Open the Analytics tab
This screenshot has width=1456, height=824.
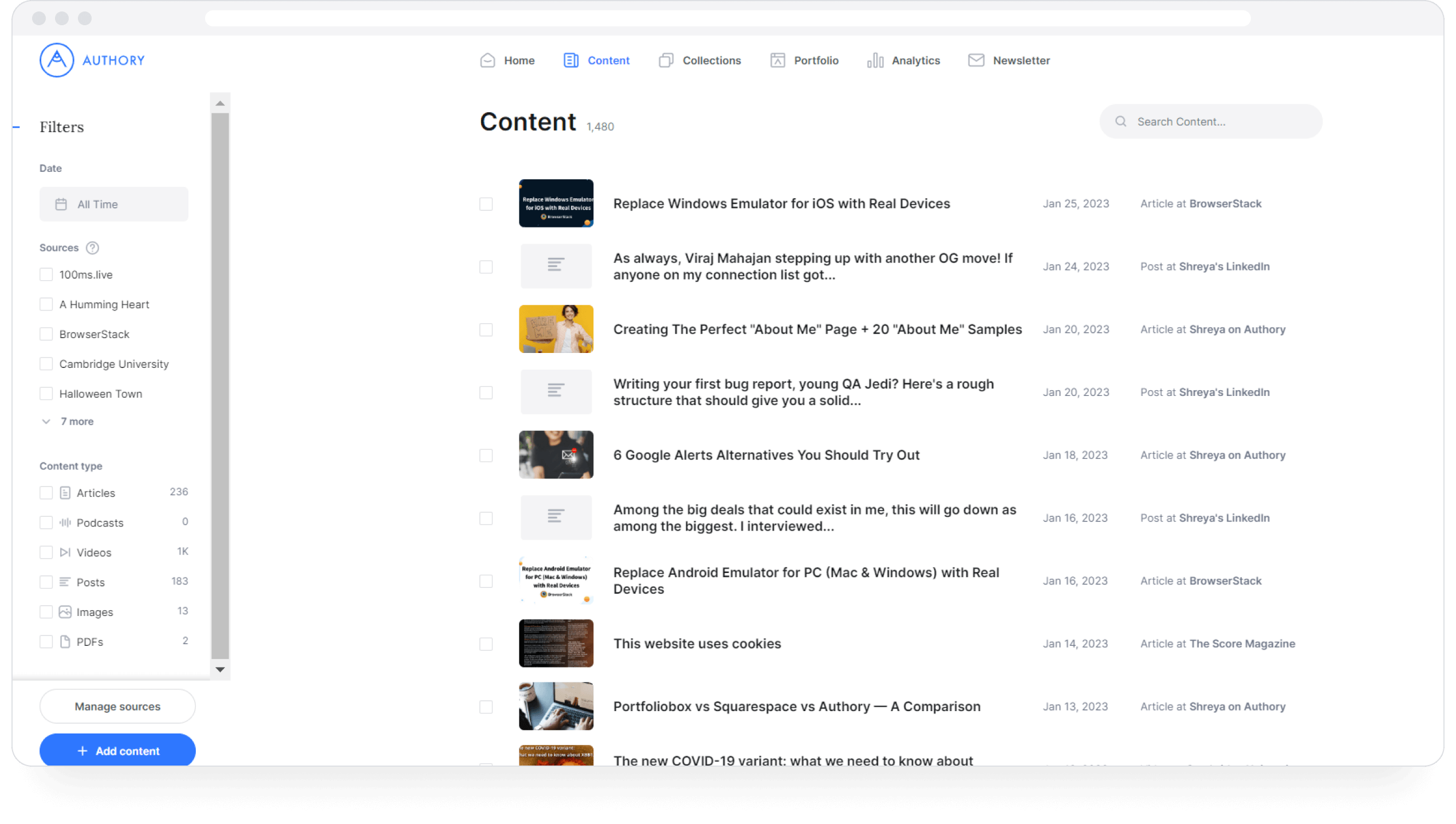point(903,60)
